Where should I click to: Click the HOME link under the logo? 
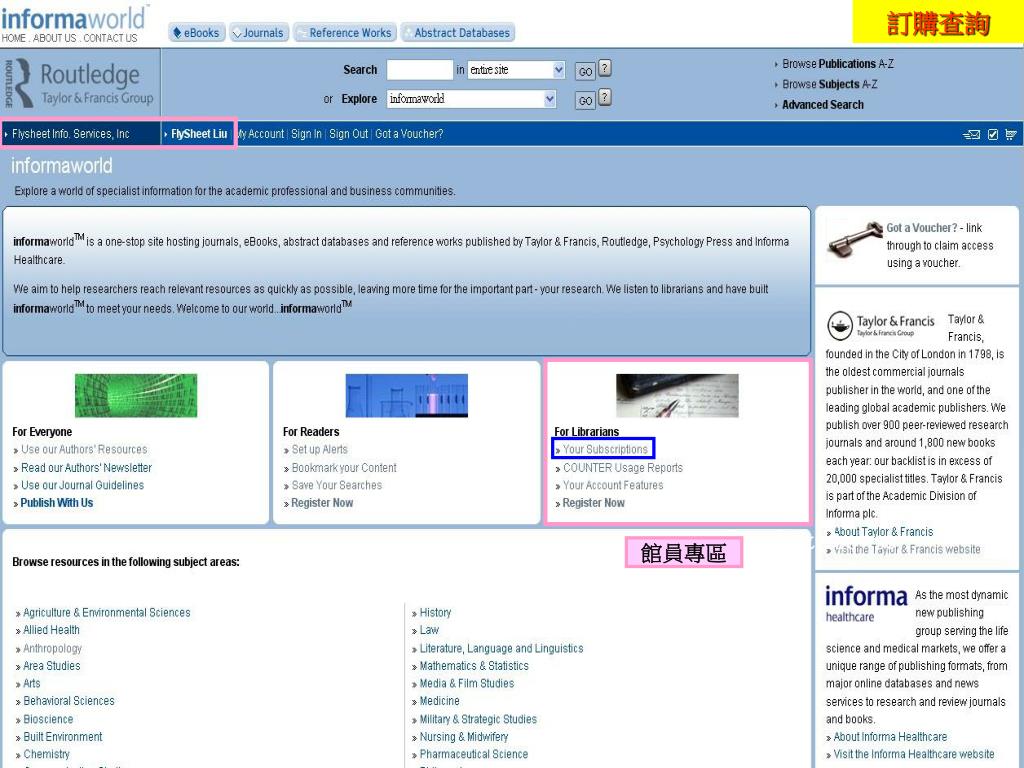point(14,39)
